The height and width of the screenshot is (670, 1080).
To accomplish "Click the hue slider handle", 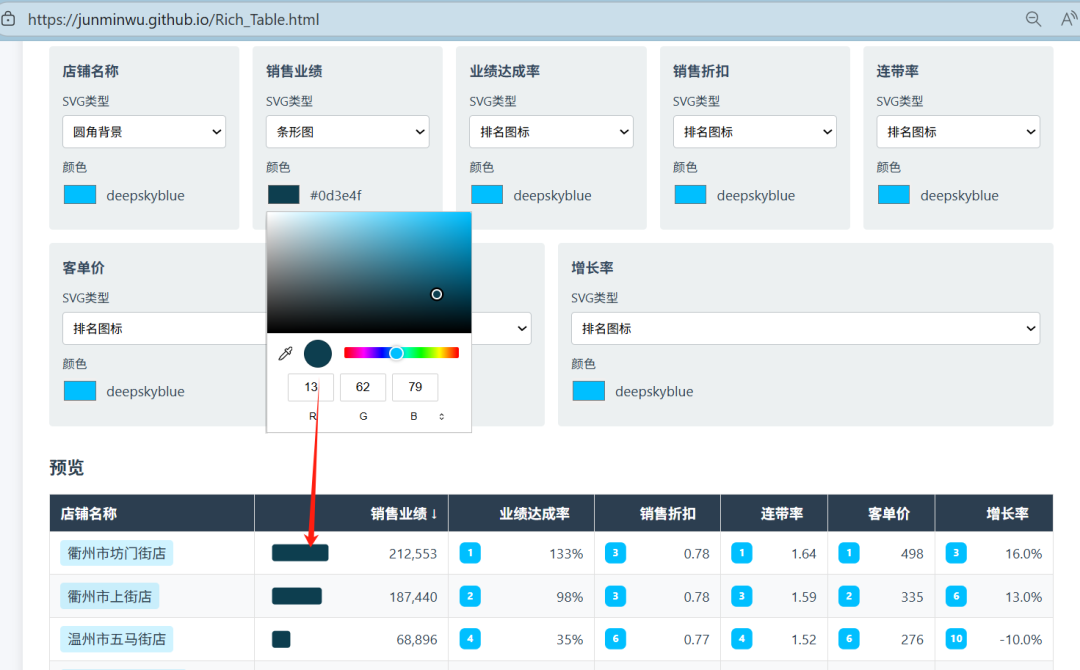I will (x=396, y=353).
